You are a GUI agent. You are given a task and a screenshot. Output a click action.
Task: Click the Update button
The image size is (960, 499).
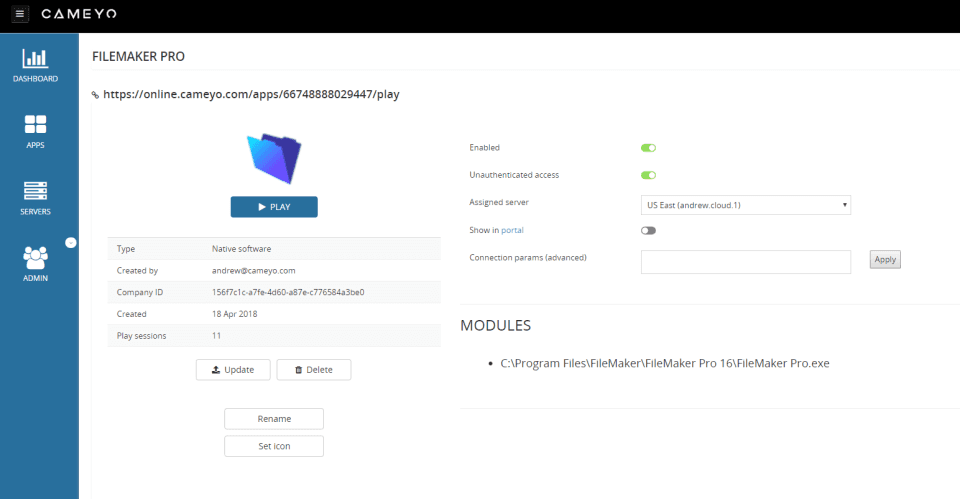(233, 370)
